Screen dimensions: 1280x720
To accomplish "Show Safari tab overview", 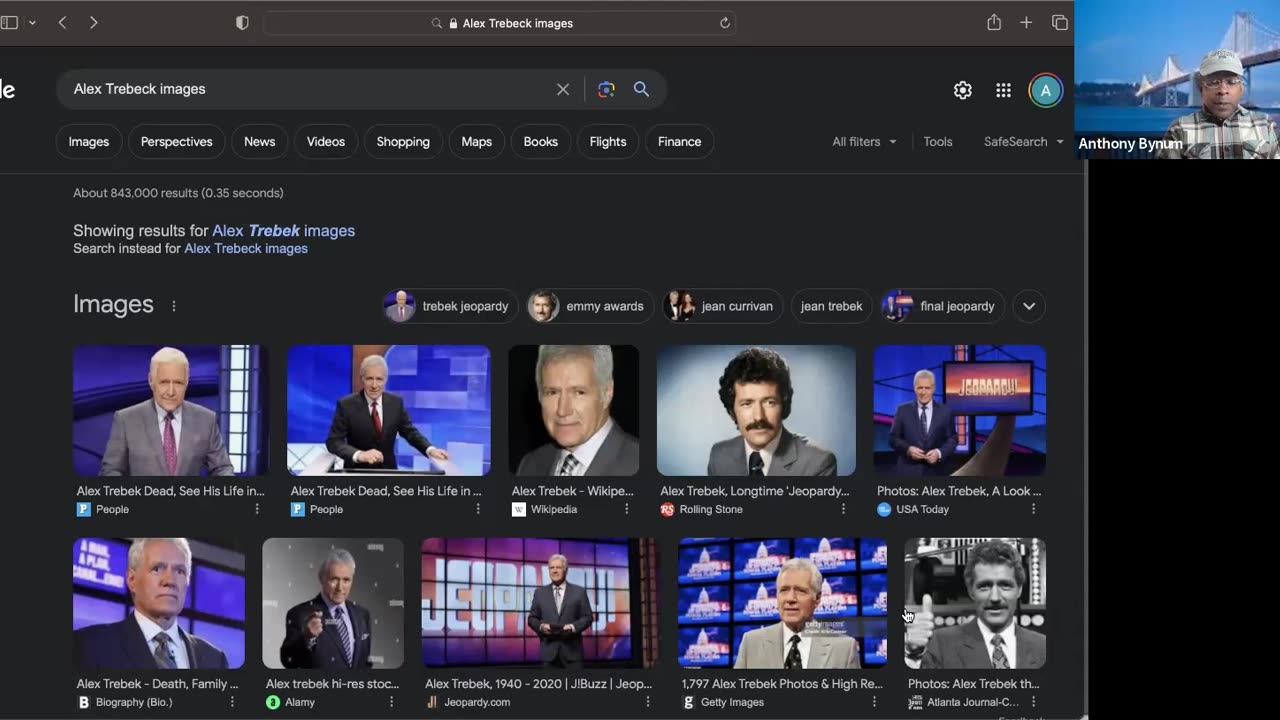I will [1059, 23].
